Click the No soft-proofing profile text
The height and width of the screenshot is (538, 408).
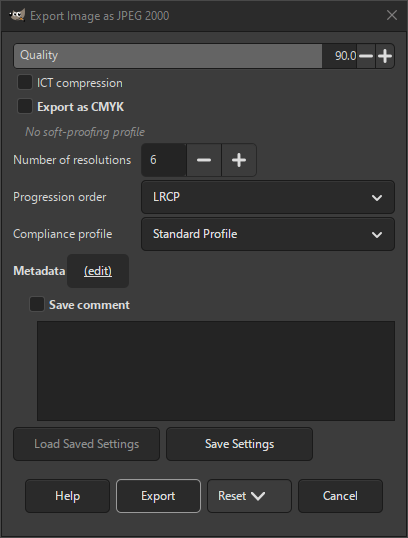85,132
